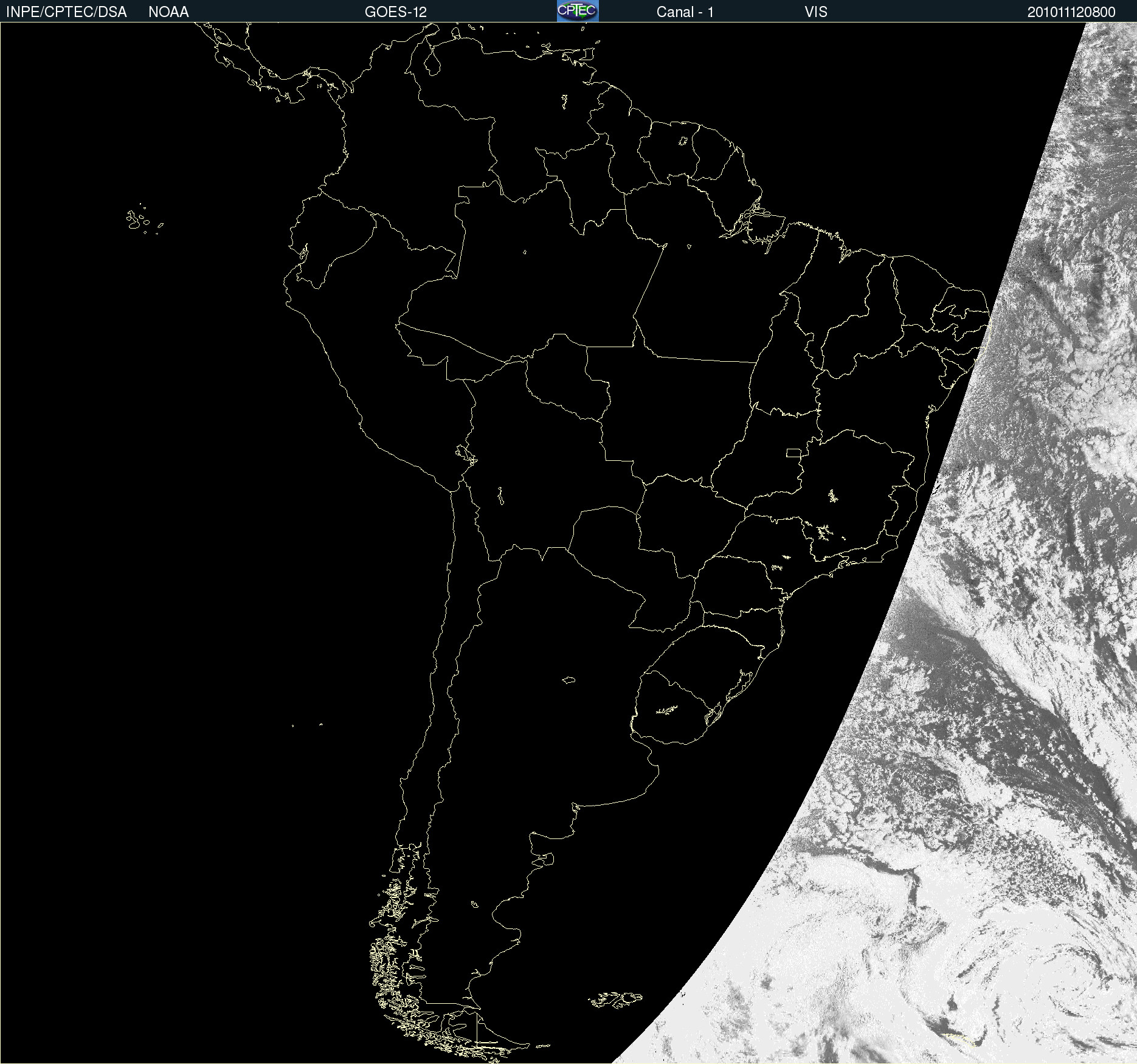This screenshot has height=1064, width=1137.
Task: Click the CPTEC logo in the header
Action: coord(578,11)
